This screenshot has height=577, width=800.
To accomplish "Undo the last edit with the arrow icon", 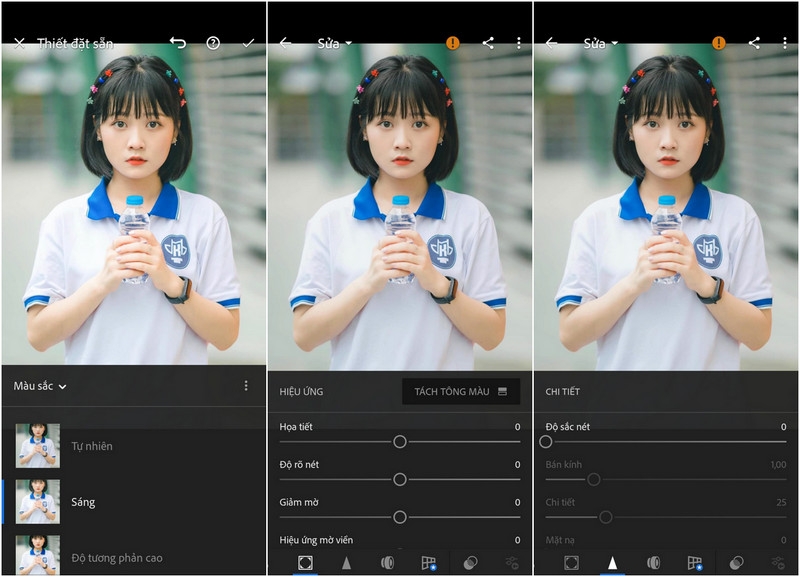I will [178, 43].
